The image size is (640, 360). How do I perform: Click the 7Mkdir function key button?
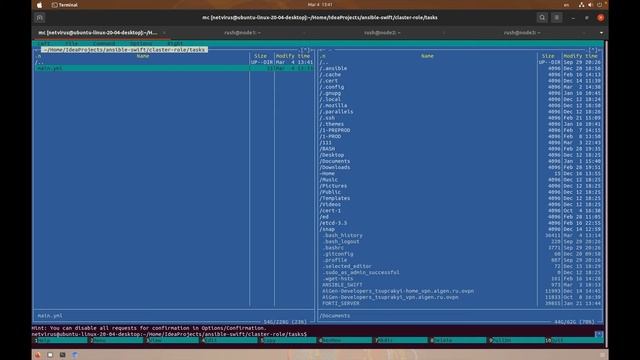[x=401, y=340]
